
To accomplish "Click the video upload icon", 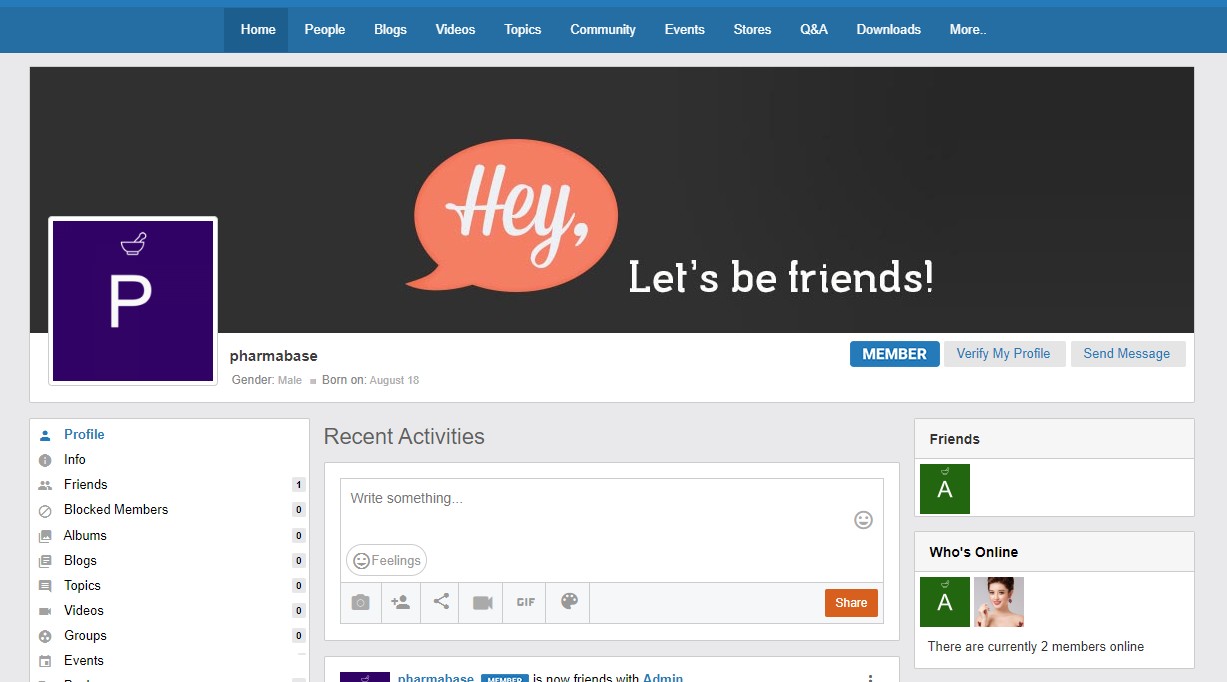I will 480,602.
